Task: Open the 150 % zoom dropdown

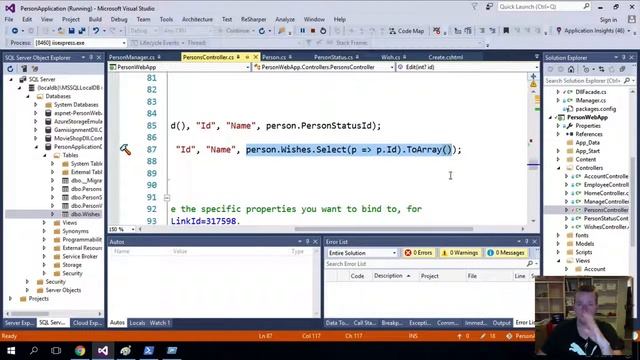Action: point(122,229)
